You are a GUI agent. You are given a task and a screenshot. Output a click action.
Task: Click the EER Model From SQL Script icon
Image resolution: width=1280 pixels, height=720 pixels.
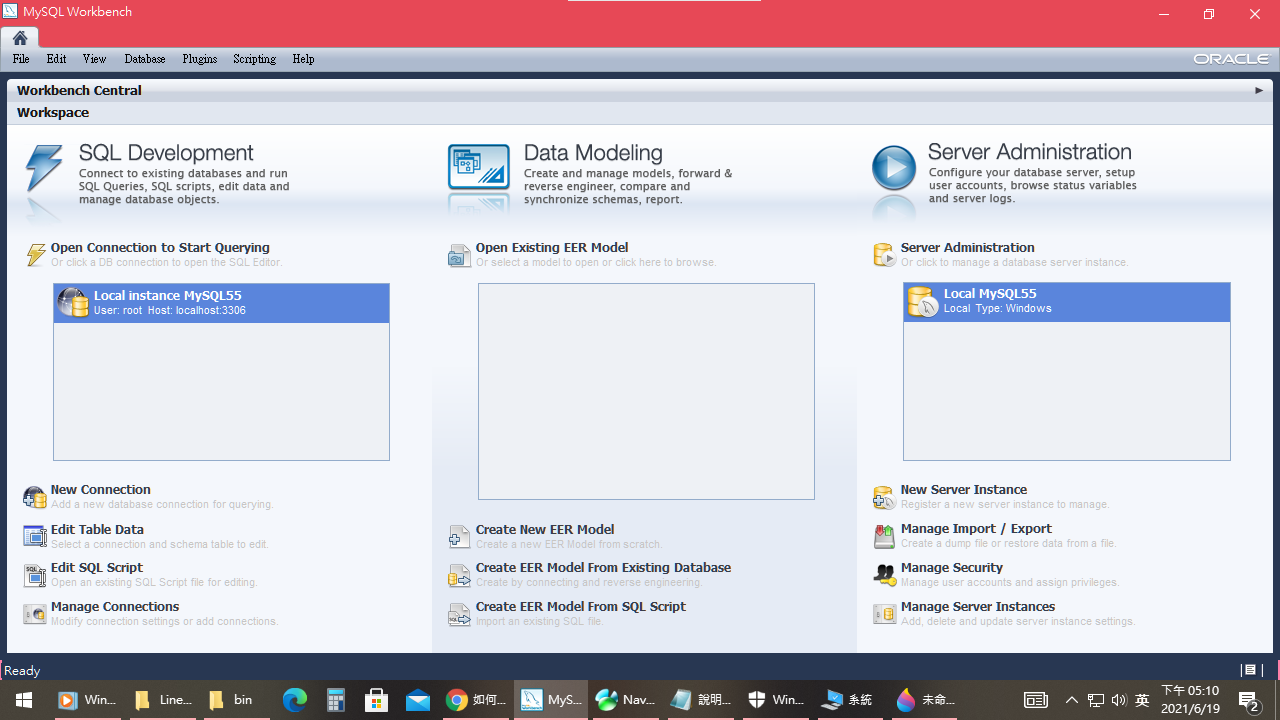pos(459,614)
